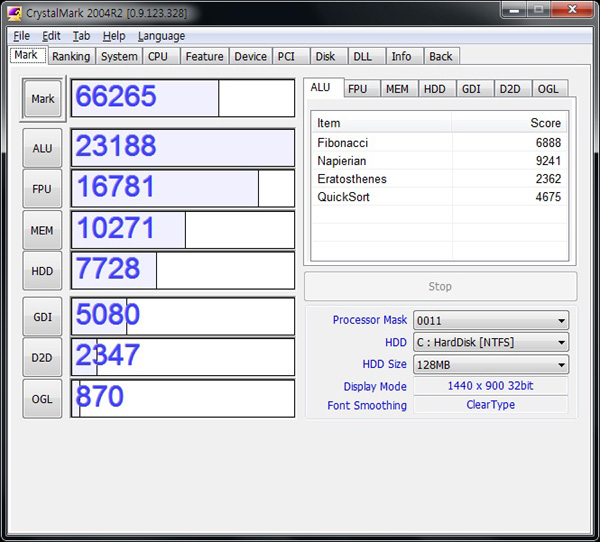Screen dimensions: 600x542
Task: Open the File menu
Action: [21, 36]
